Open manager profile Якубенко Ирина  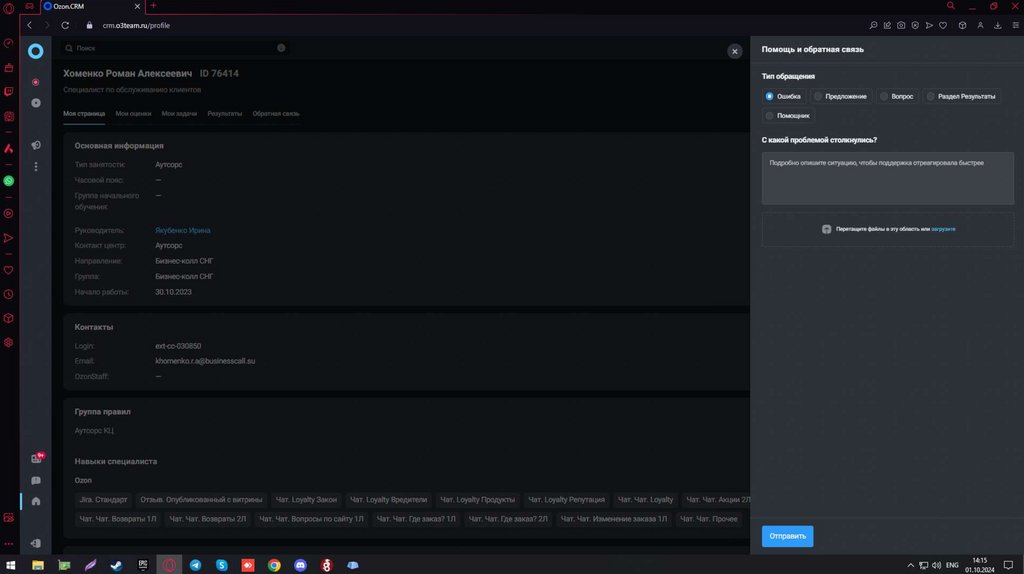tap(183, 231)
